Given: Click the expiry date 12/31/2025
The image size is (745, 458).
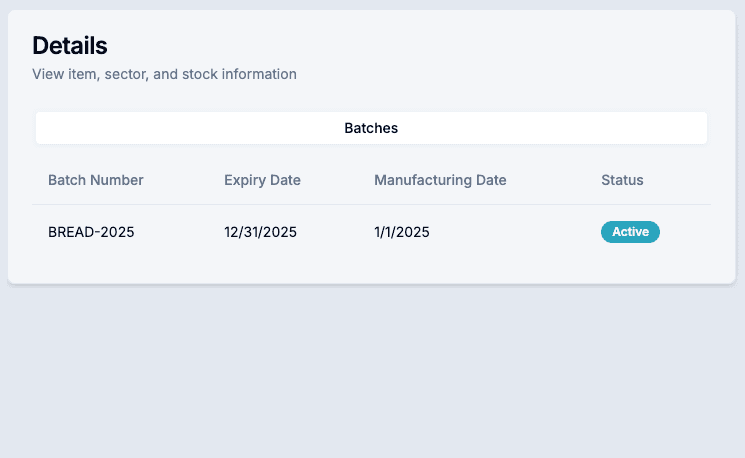Looking at the screenshot, I should pyautogui.click(x=260, y=232).
